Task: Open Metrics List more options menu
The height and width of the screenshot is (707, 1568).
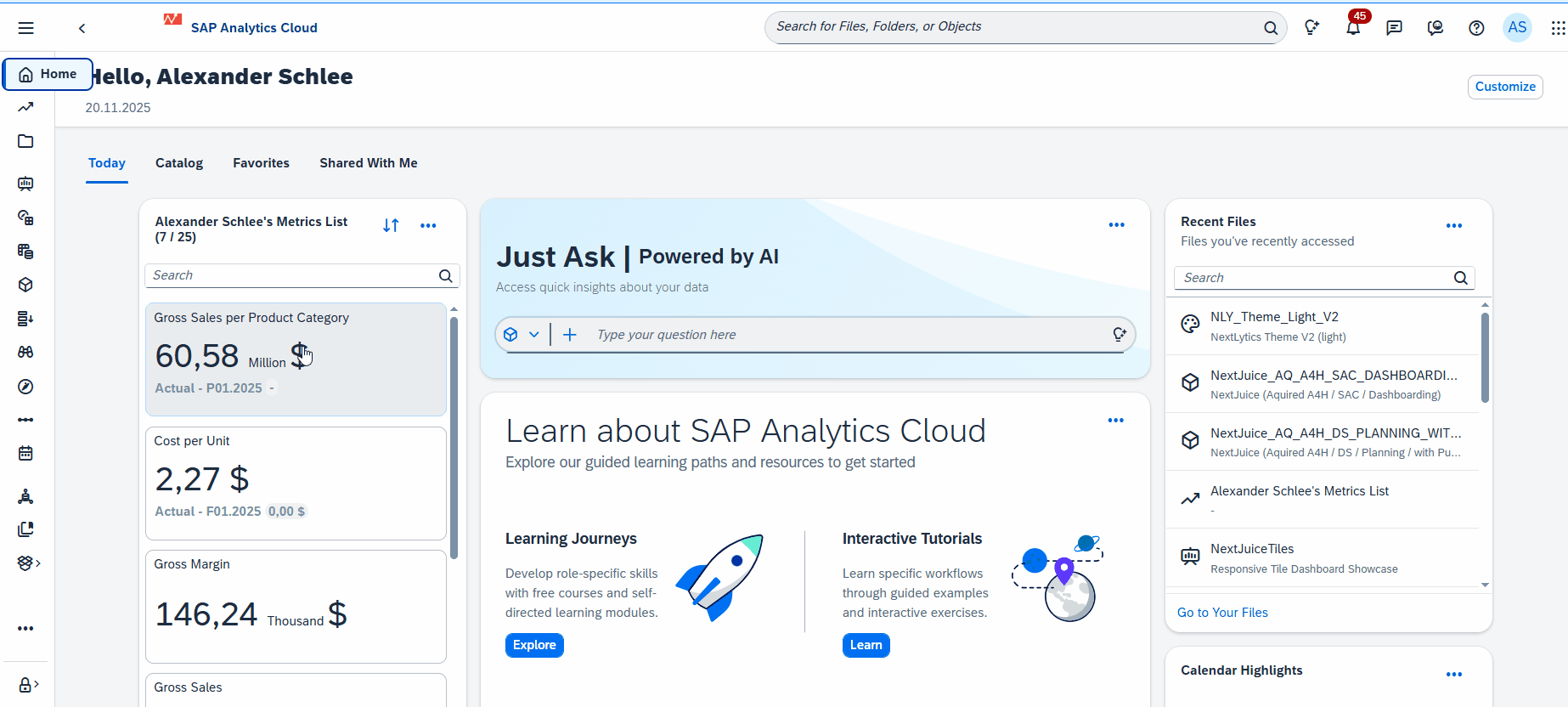Action: click(428, 226)
